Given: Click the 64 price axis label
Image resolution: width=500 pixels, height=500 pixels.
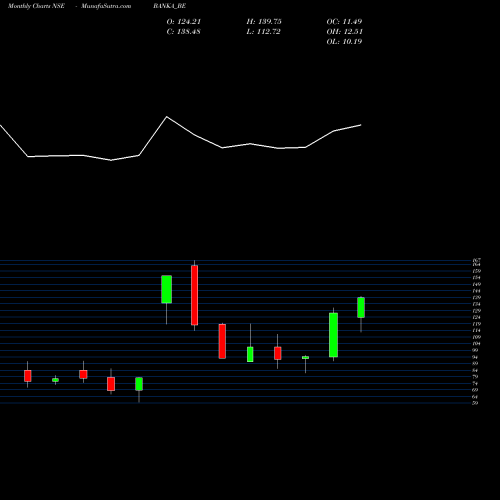Looking at the screenshot, I should (475, 397).
